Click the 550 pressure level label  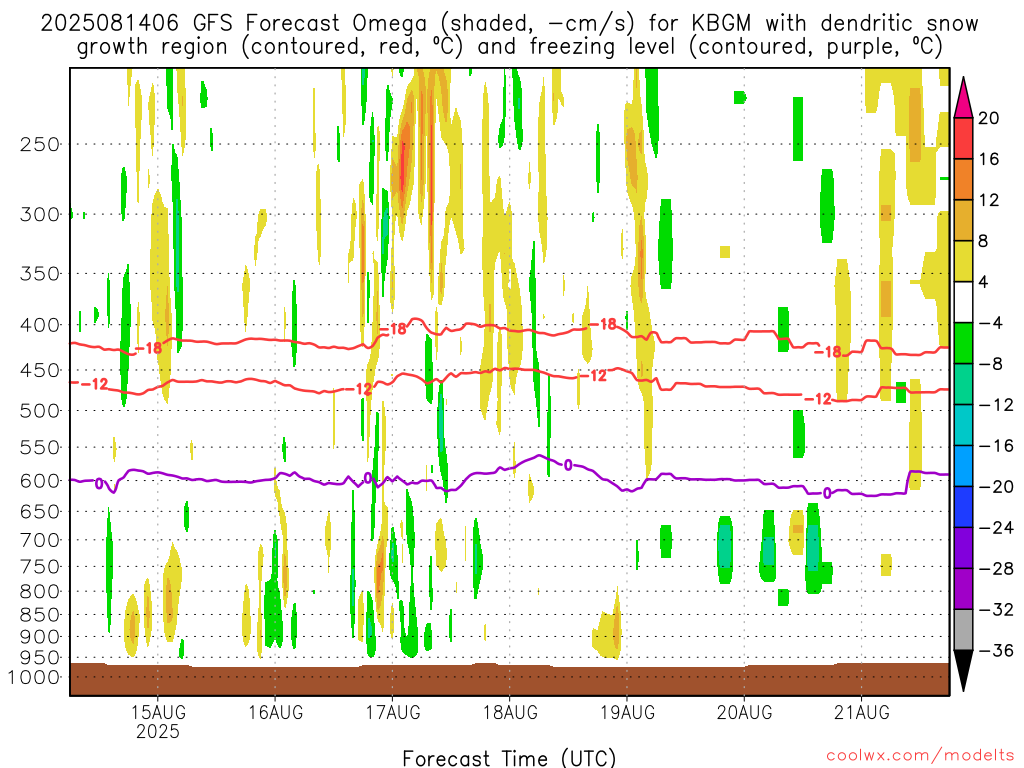coord(40,447)
